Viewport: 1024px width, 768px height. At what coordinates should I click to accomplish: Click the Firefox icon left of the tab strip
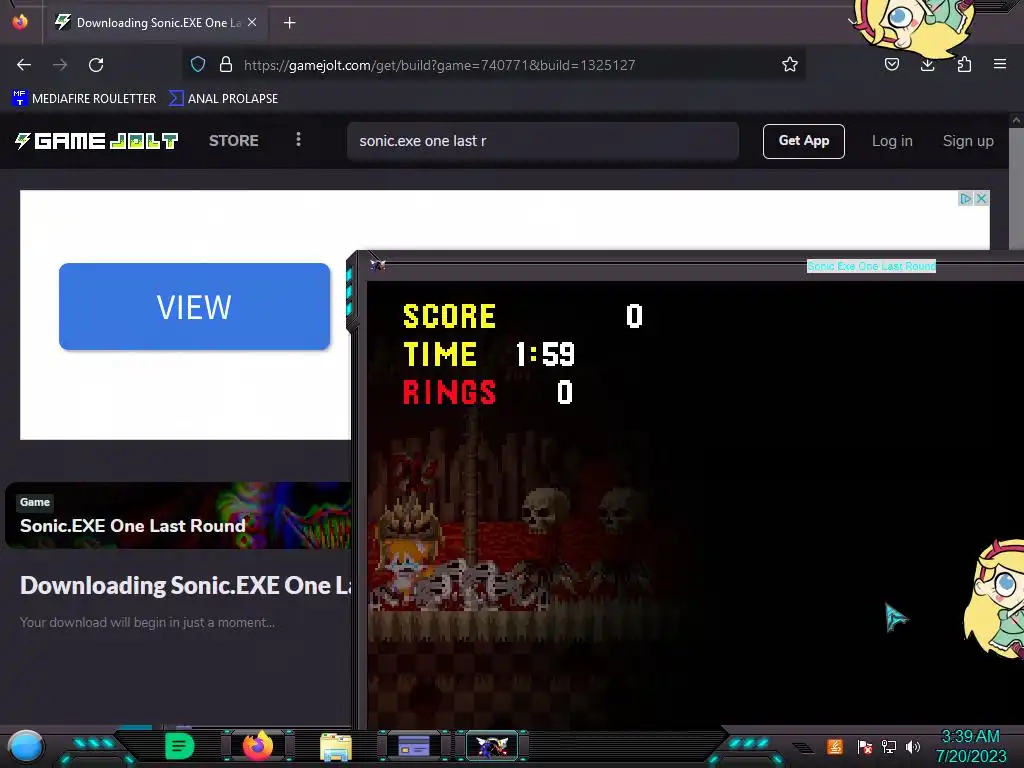pyautogui.click(x=20, y=22)
